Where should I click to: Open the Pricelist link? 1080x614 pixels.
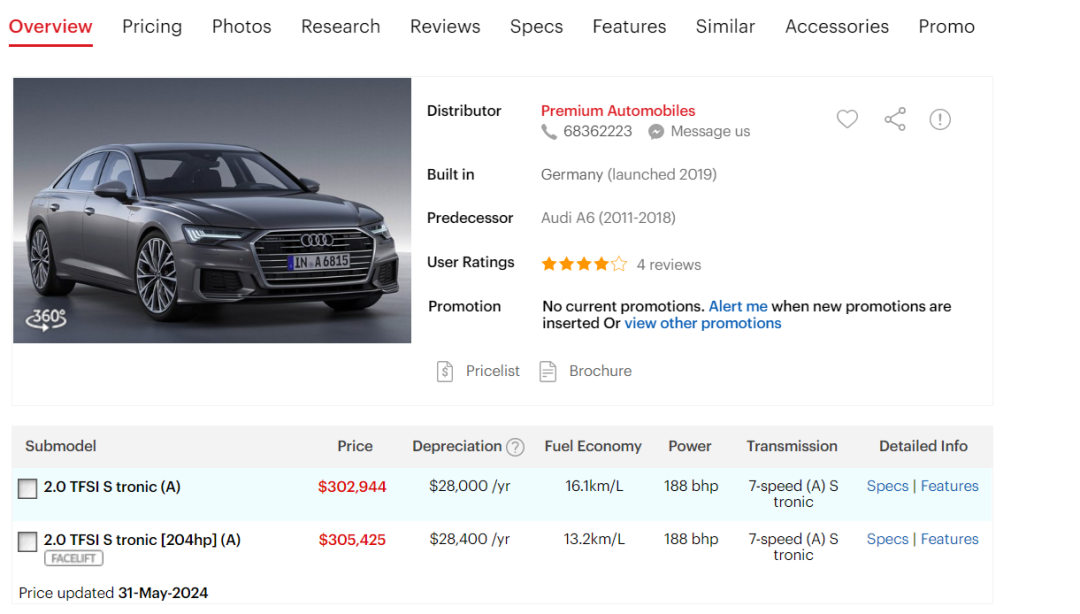tap(492, 371)
